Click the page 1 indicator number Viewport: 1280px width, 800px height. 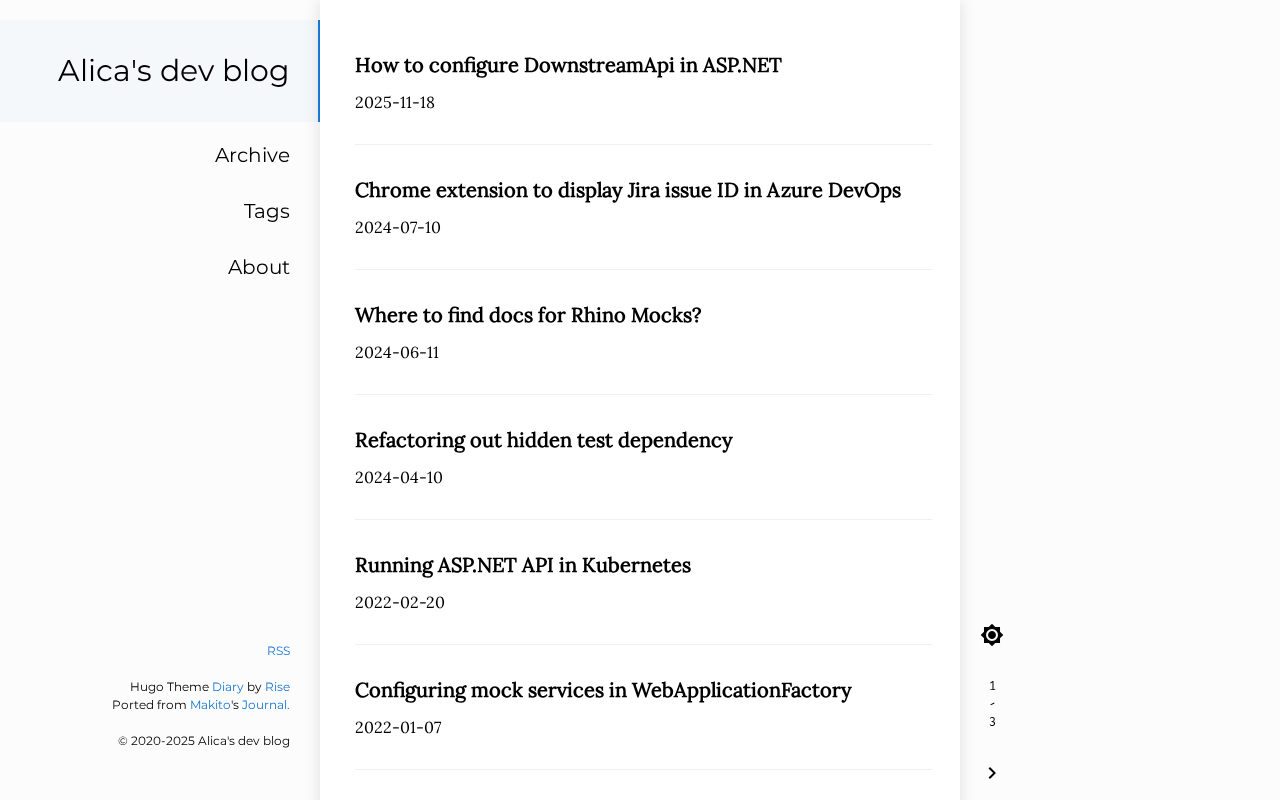[992, 686]
